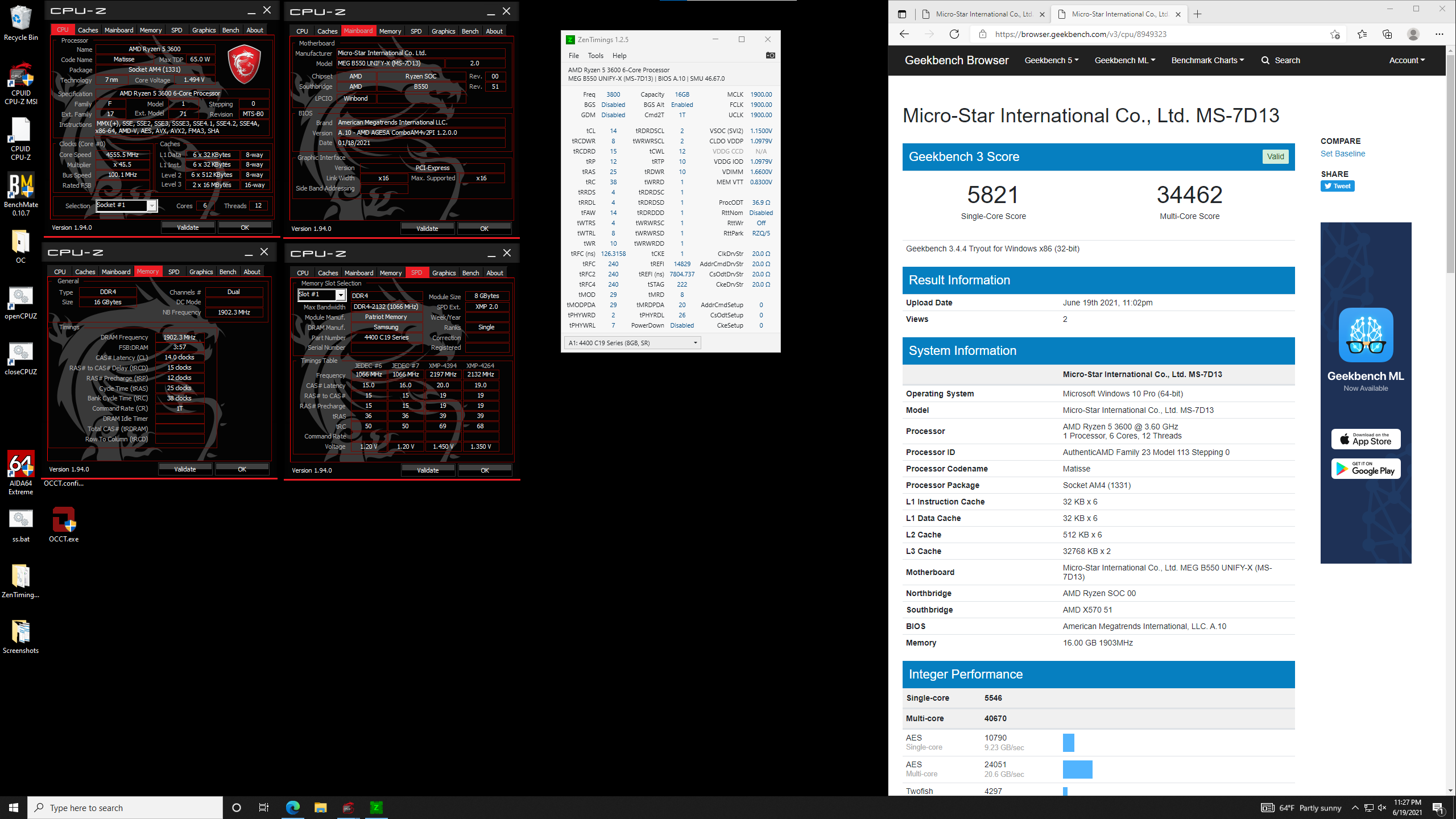Click the ZenTimings screenshot camera icon
Image resolution: width=1456 pixels, height=819 pixels.
coord(770,55)
